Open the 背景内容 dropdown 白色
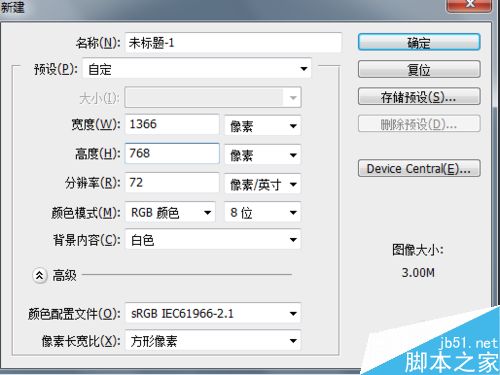The image size is (500, 375). click(x=213, y=239)
